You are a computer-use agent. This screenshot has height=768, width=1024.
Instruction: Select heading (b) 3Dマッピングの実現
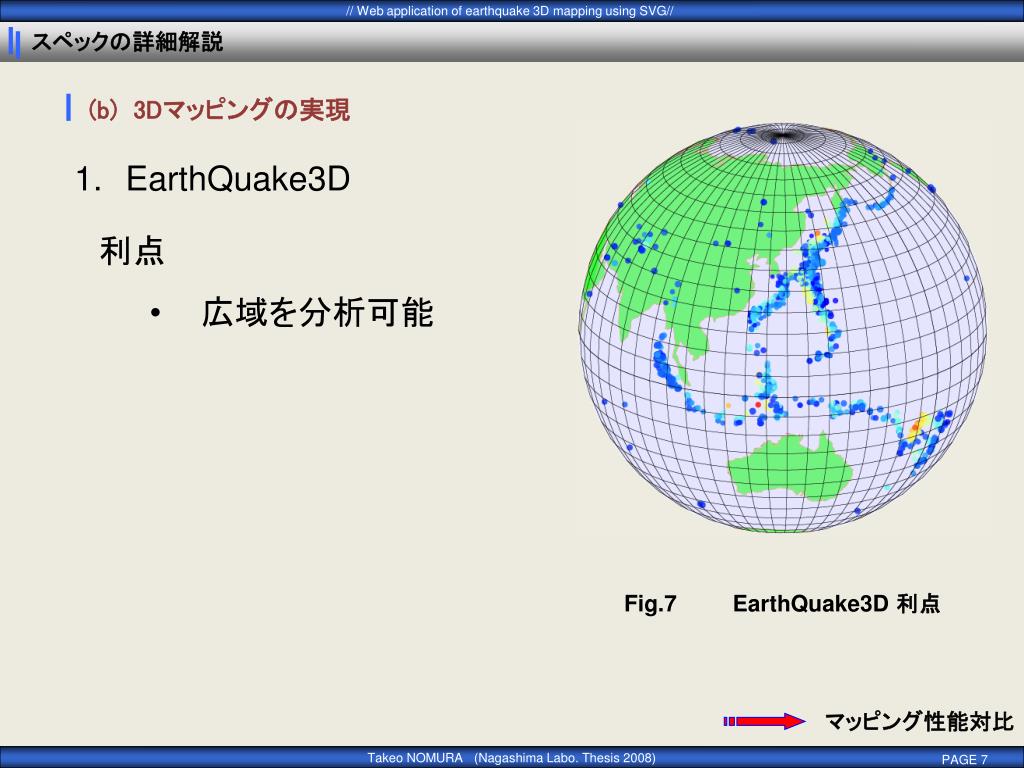219,110
